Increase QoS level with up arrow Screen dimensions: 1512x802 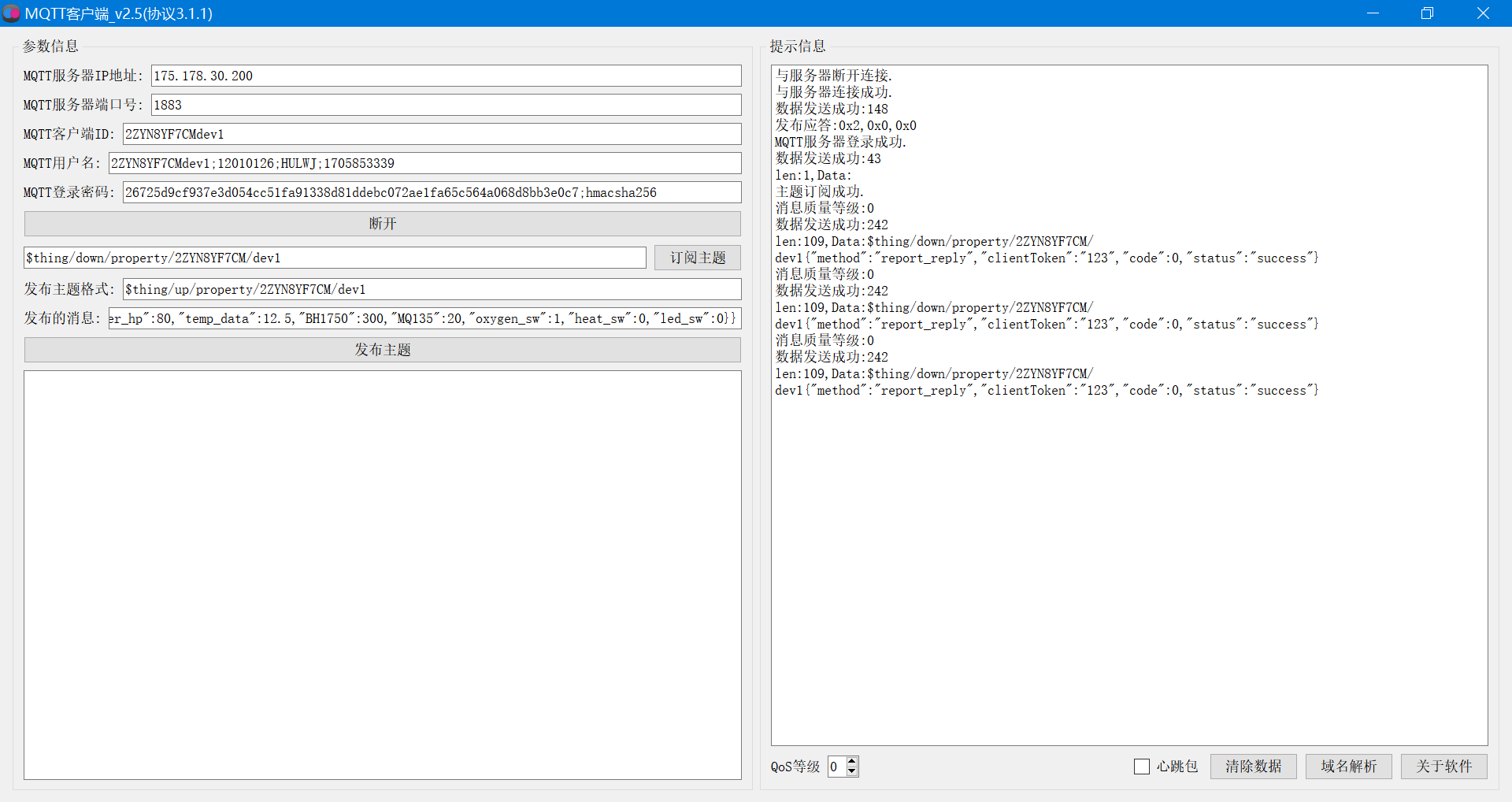(x=852, y=762)
